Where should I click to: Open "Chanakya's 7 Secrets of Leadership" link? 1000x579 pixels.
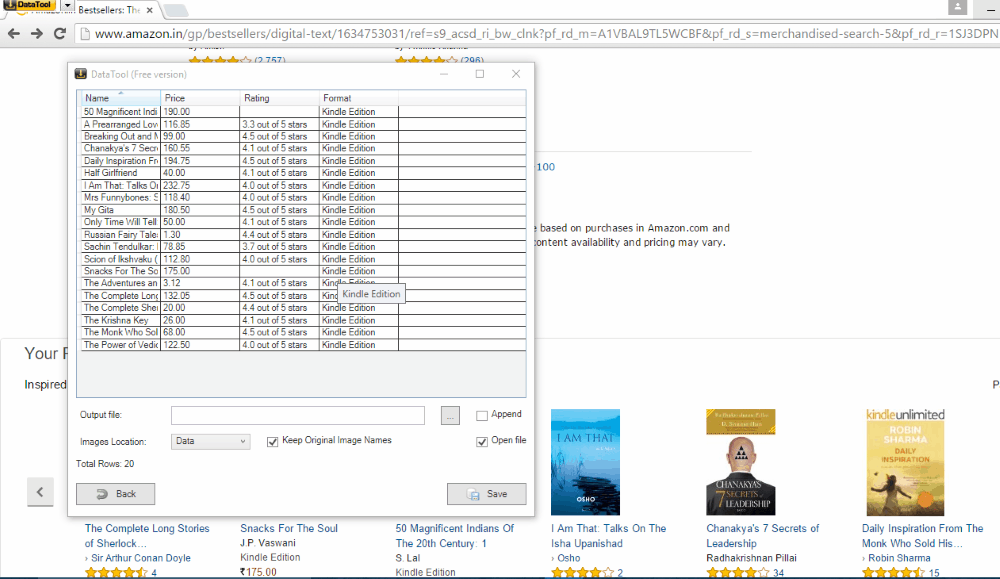click(x=763, y=536)
